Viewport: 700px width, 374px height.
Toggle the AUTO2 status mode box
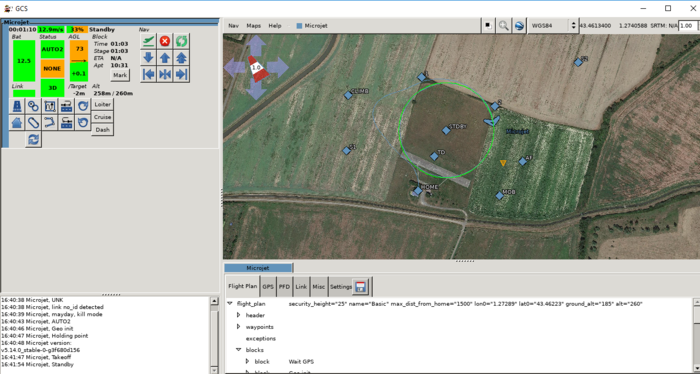(53, 49)
